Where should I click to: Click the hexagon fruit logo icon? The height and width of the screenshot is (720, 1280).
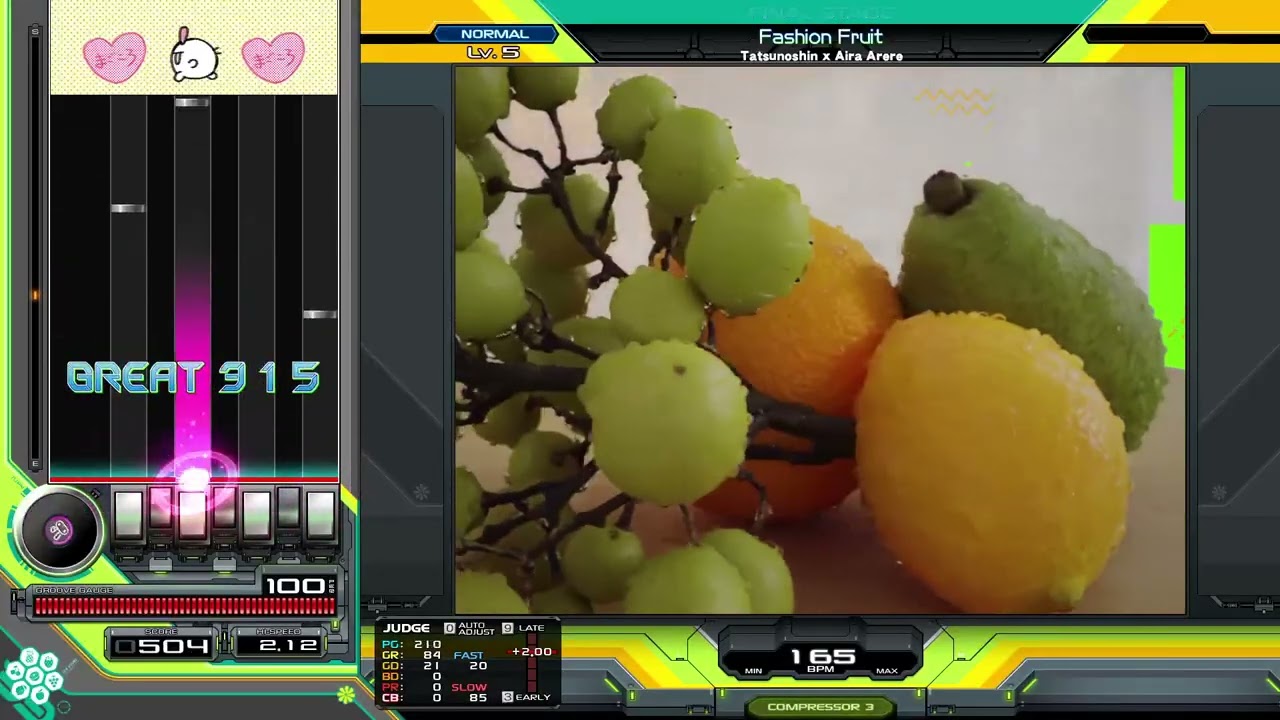point(33,677)
